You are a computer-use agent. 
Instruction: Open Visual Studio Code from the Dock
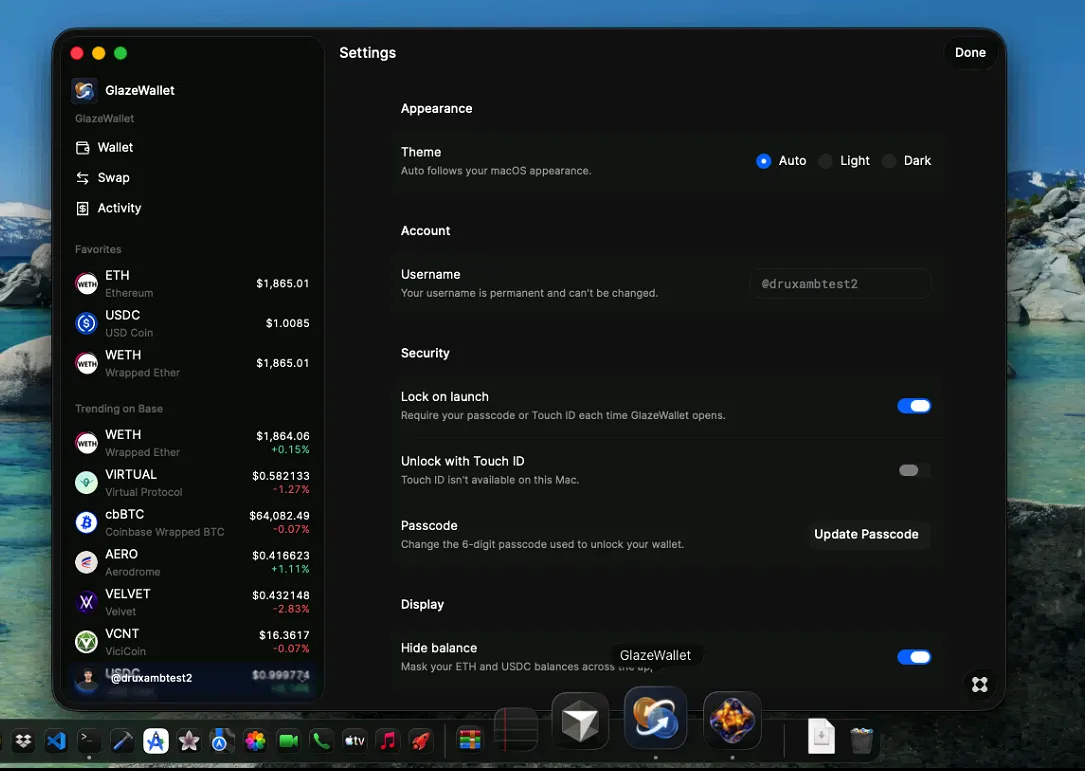tap(56, 741)
